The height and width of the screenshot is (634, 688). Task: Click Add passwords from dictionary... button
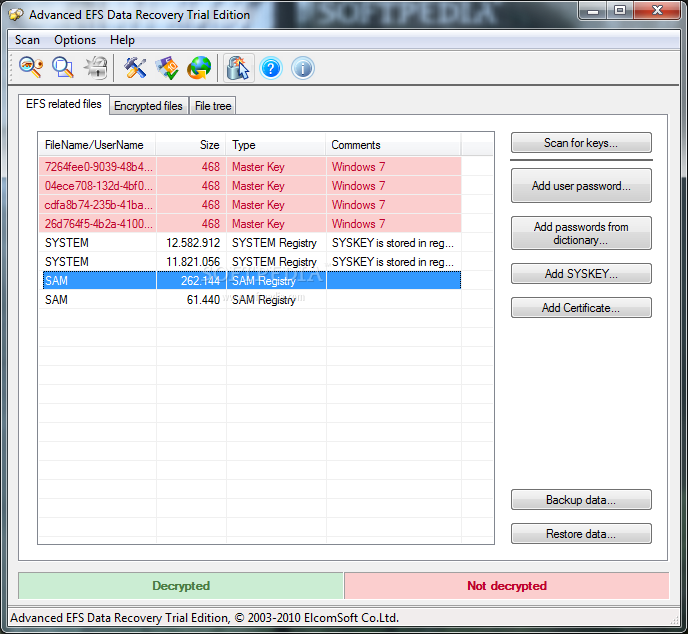[x=581, y=233]
